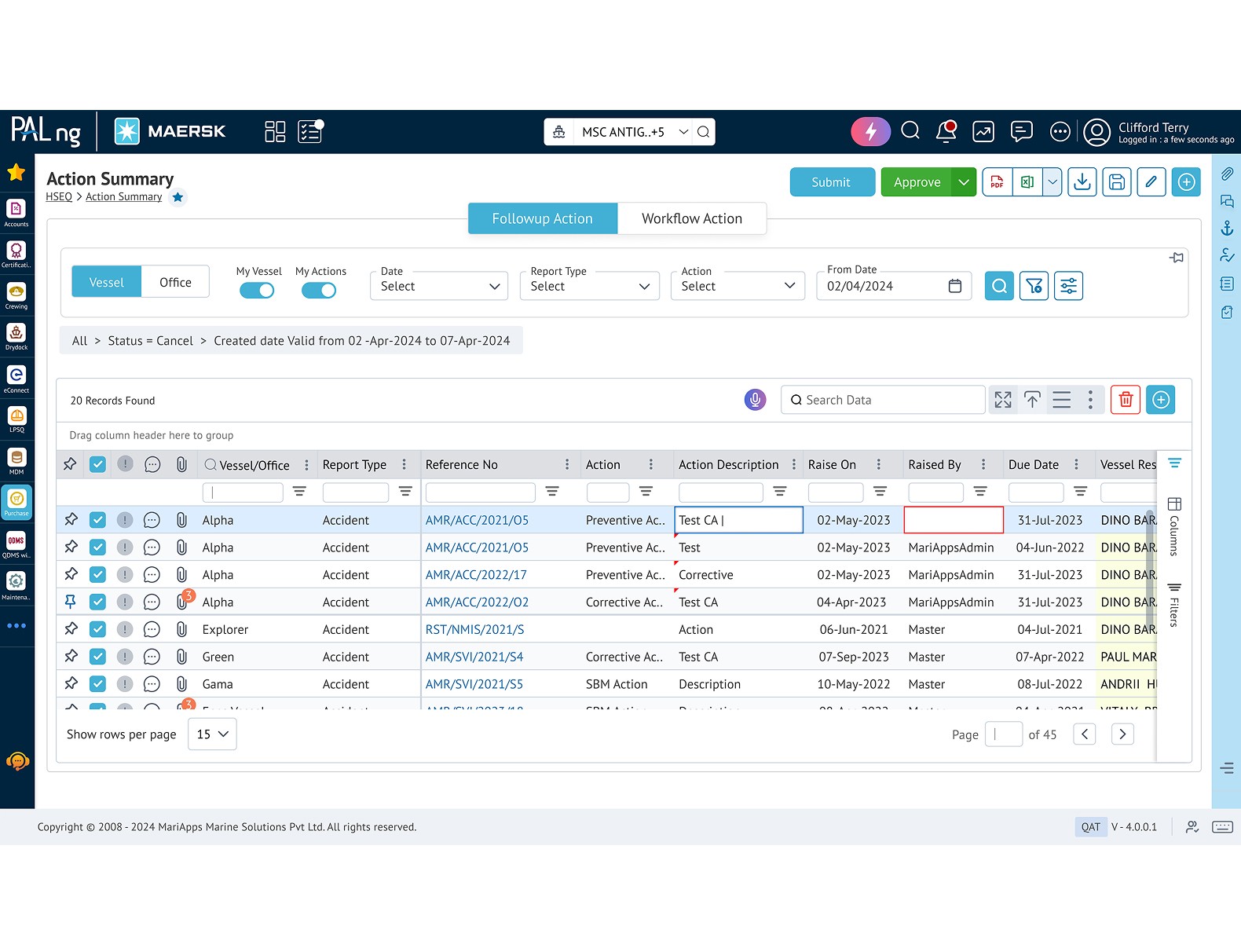Uncheck the Gama row checkbox
Image resolution: width=1241 pixels, height=952 pixels.
[97, 683]
